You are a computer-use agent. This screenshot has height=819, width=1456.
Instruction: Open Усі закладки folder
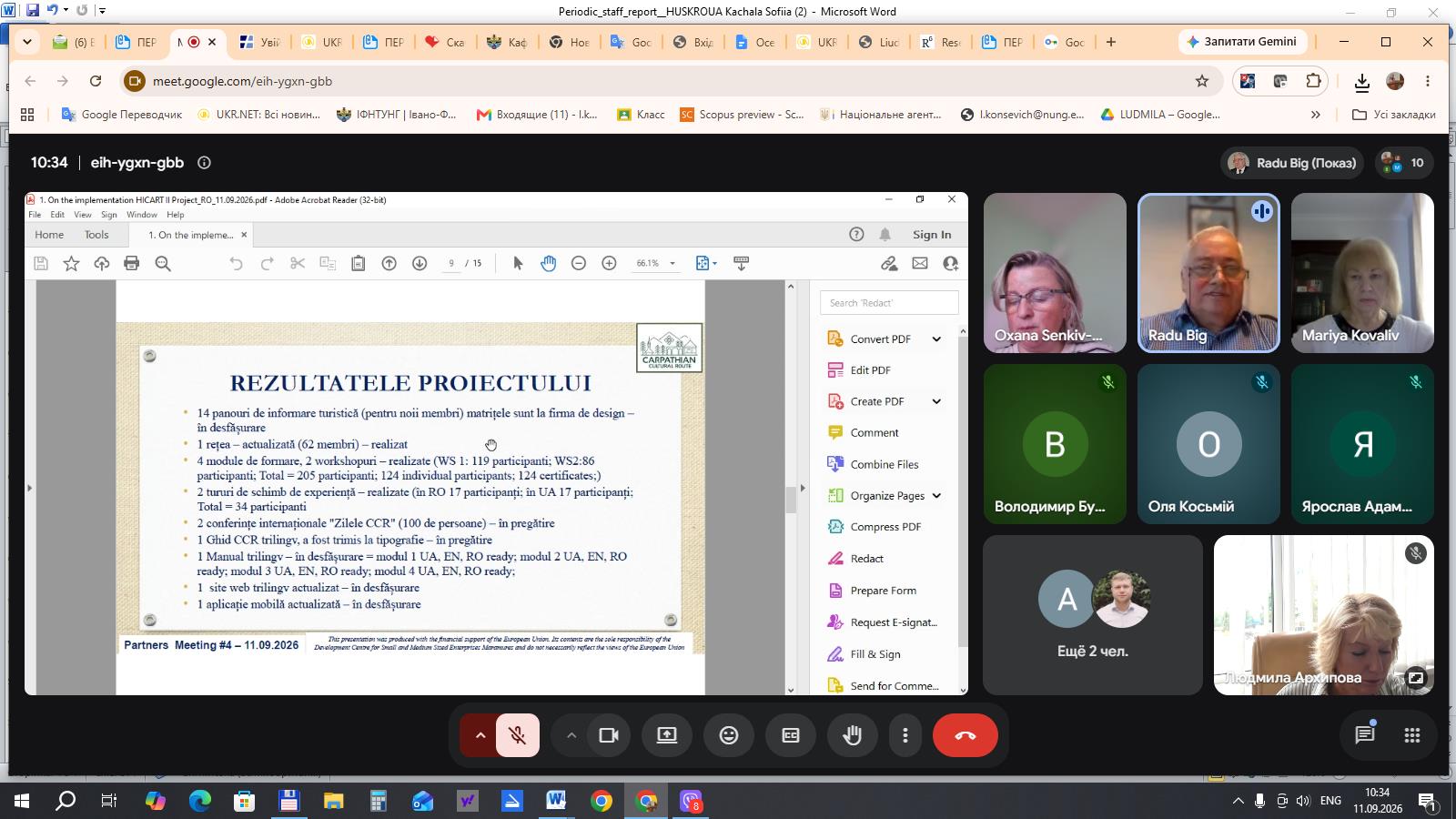1393,115
